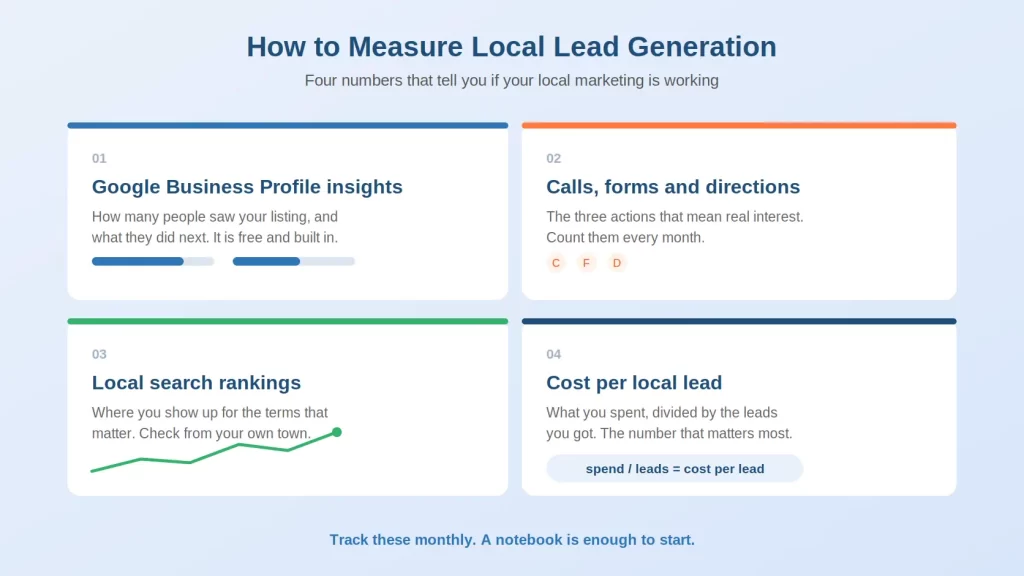Screen dimensions: 1024x576
Task: Click the orange F circle badge
Action: 586,263
